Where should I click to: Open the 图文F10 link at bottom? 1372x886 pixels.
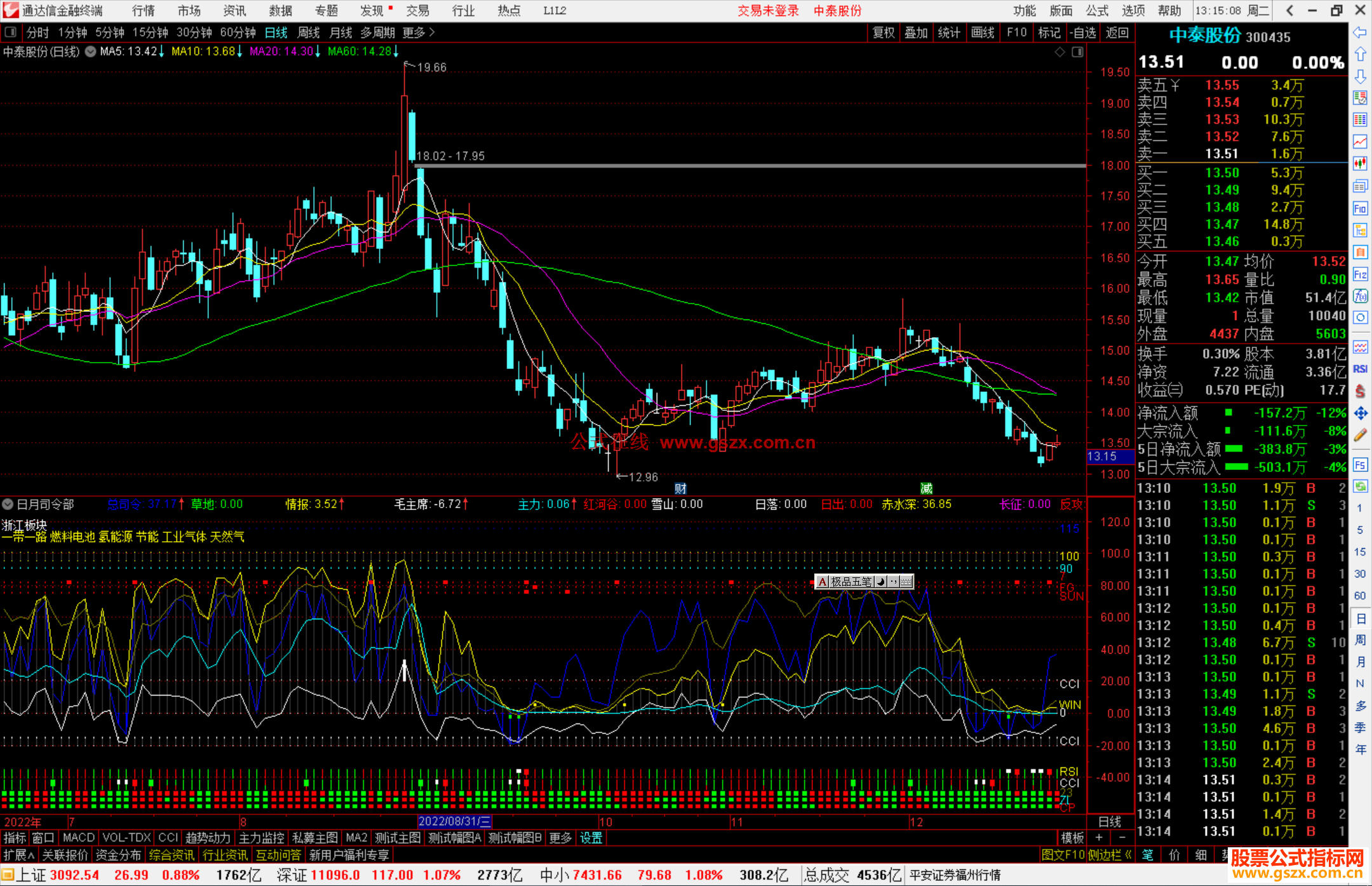[1063, 855]
